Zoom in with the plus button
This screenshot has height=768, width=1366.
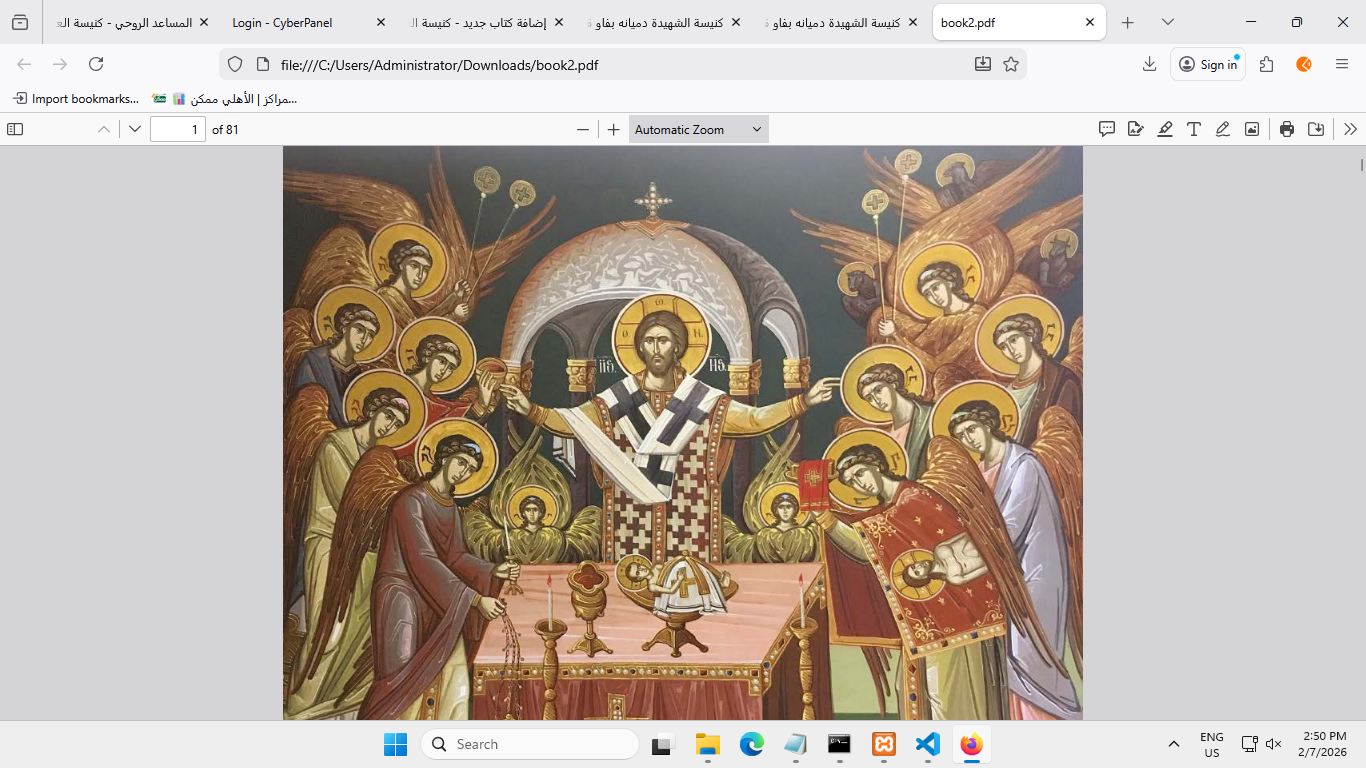[x=614, y=129]
